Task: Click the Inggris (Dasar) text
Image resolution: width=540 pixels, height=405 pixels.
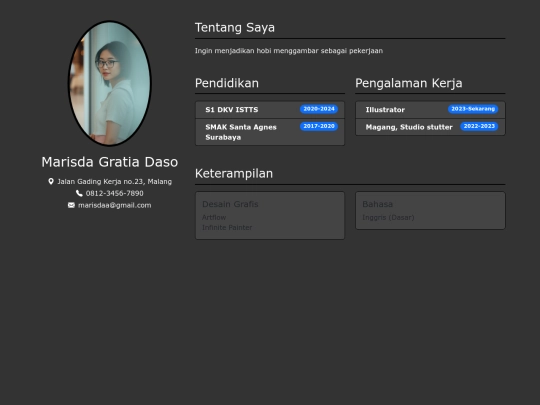Action: tap(388, 217)
